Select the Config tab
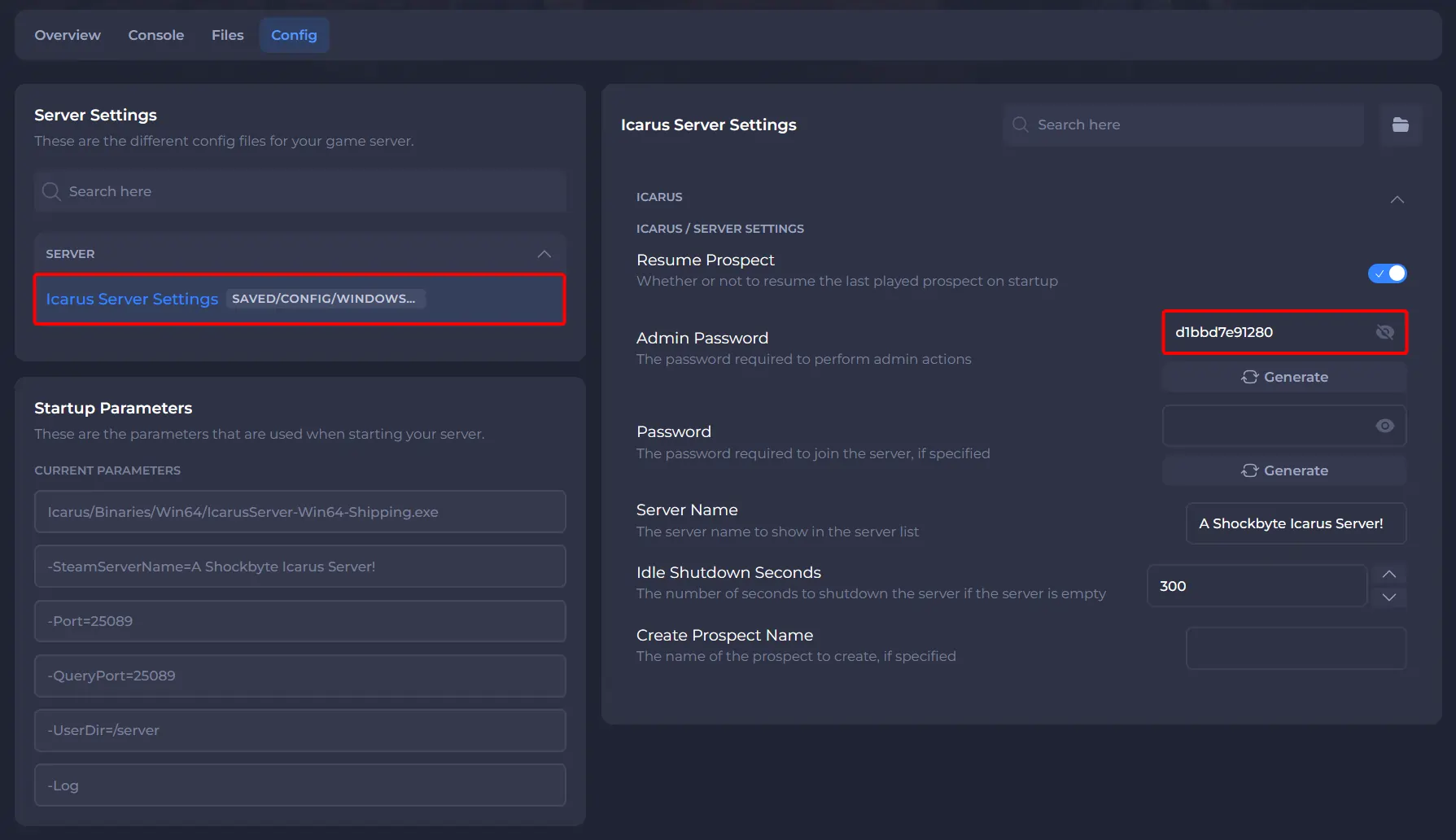Viewport: 1456px width, 840px height. click(x=294, y=35)
